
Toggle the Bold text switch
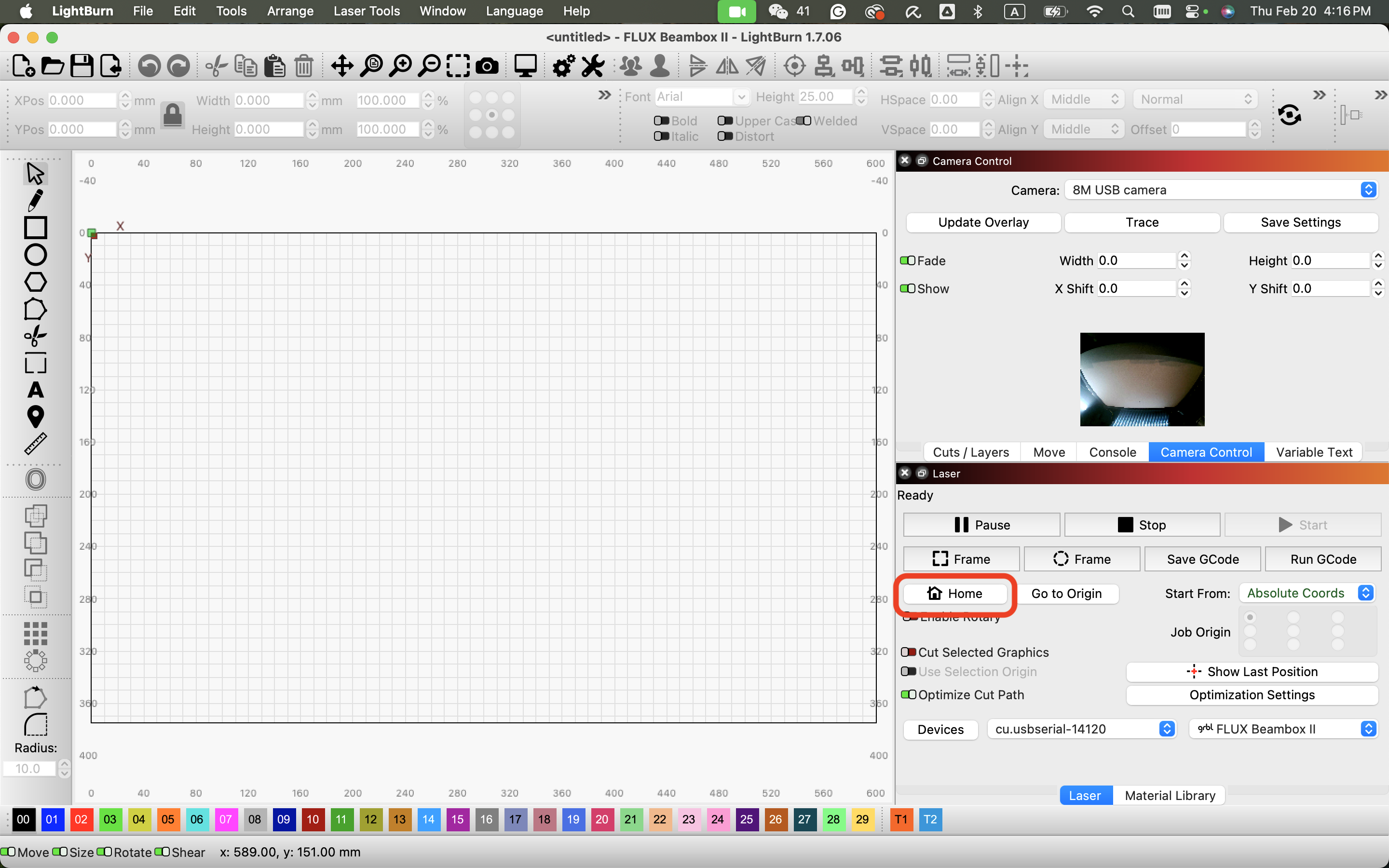tap(661, 121)
